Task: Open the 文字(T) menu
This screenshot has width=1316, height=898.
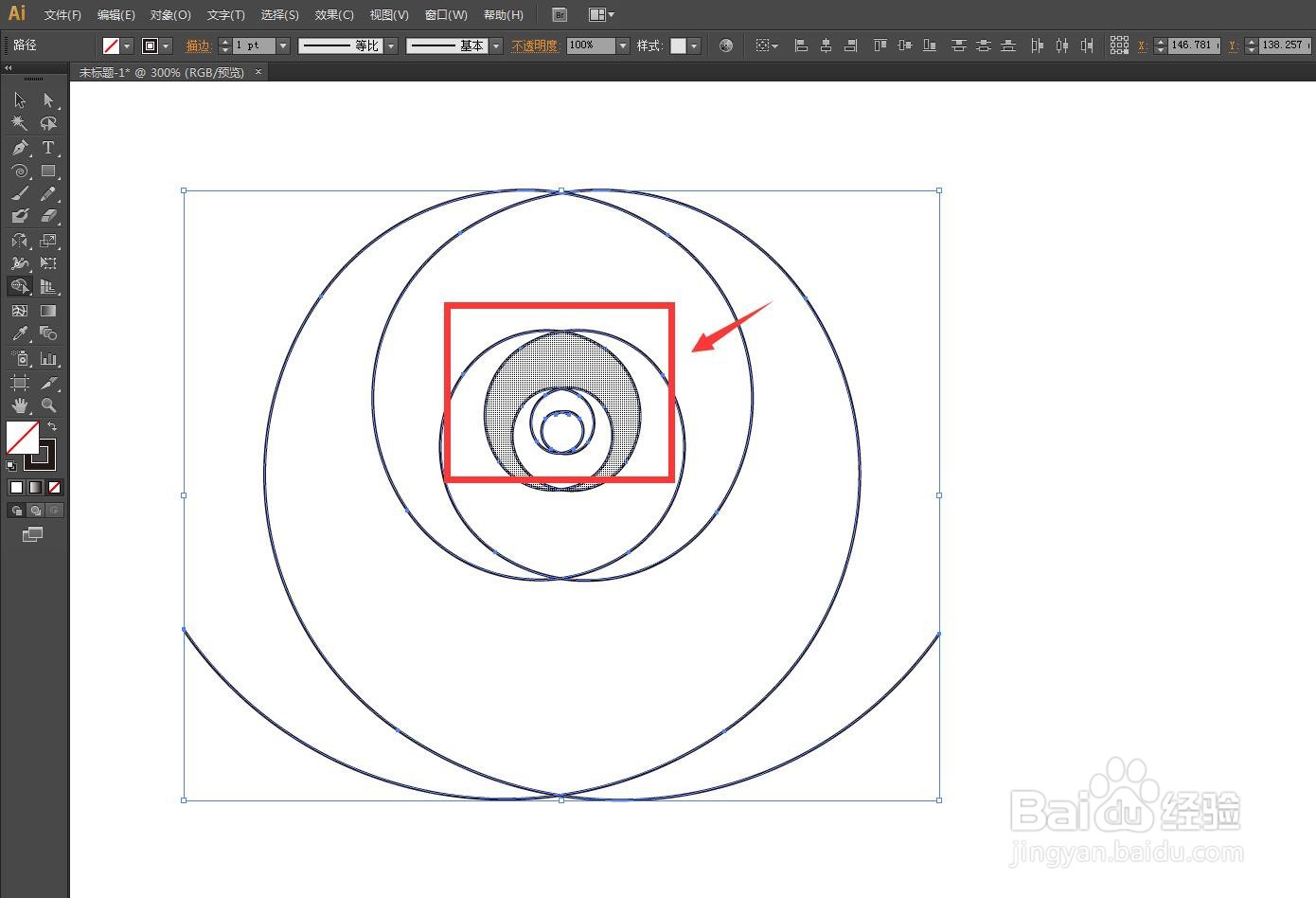Action: (x=225, y=15)
